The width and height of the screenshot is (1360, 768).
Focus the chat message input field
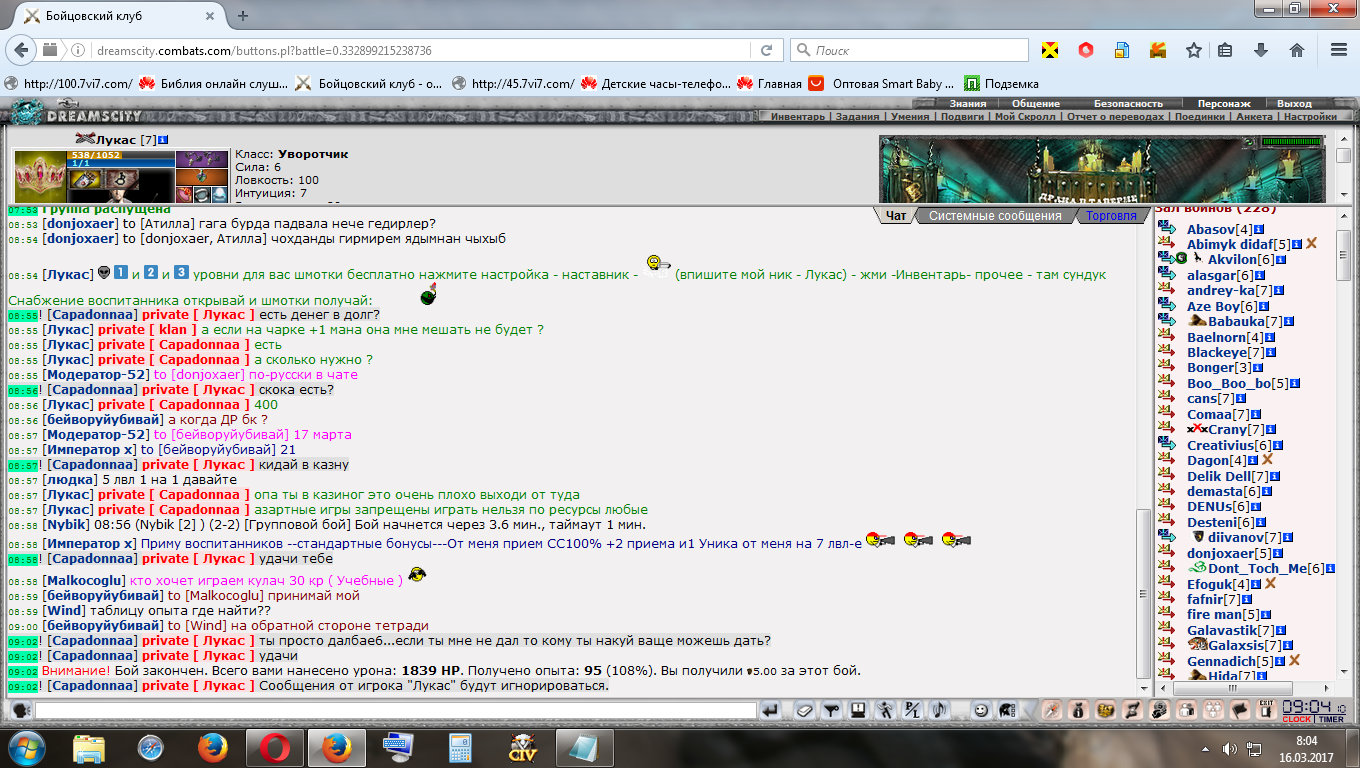pyautogui.click(x=395, y=710)
